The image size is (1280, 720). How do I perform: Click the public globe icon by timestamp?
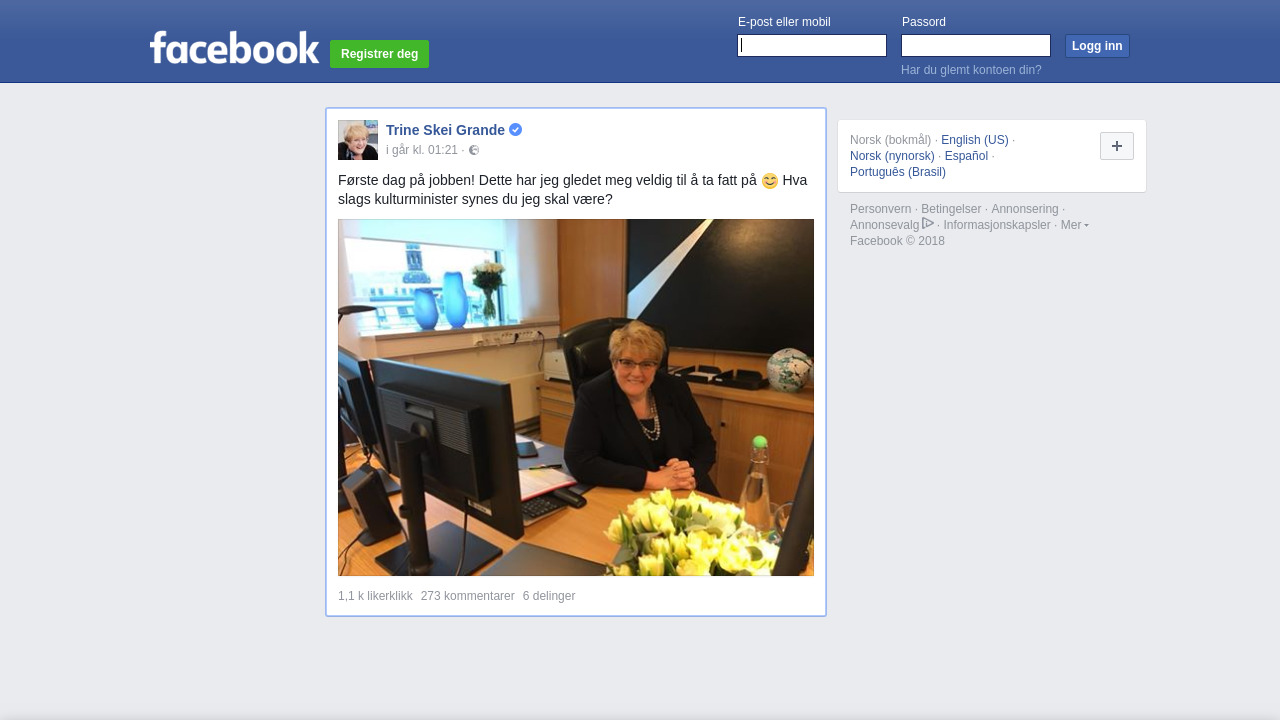(x=474, y=150)
